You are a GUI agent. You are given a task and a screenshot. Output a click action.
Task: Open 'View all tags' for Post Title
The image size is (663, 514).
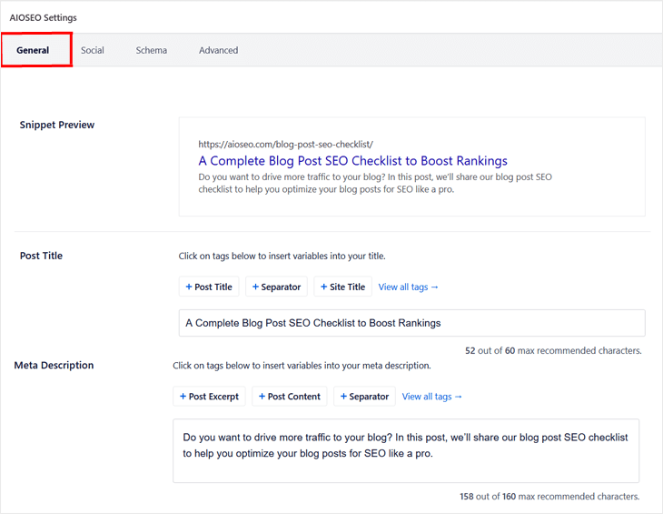tap(408, 287)
